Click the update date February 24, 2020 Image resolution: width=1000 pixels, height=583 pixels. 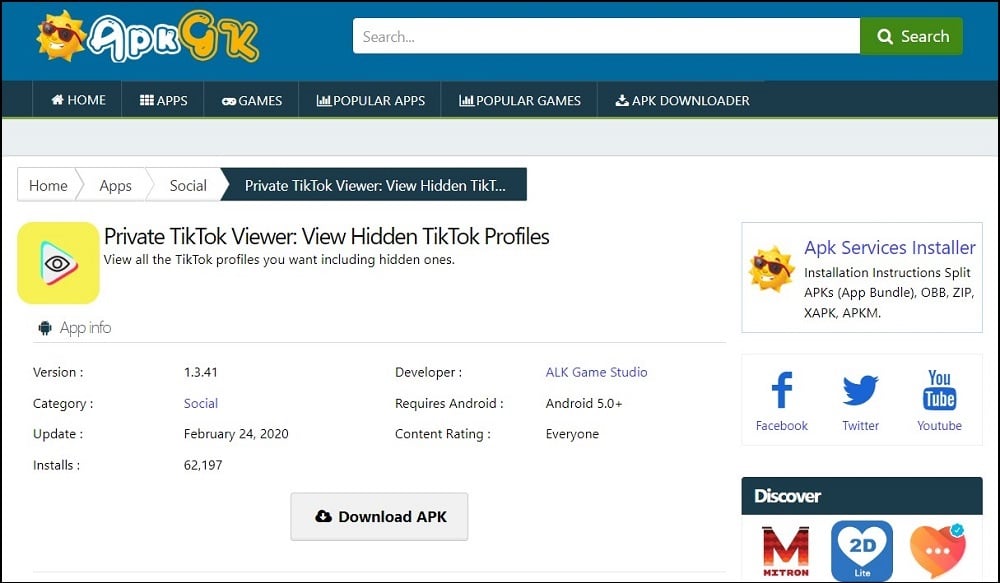[x=236, y=434]
